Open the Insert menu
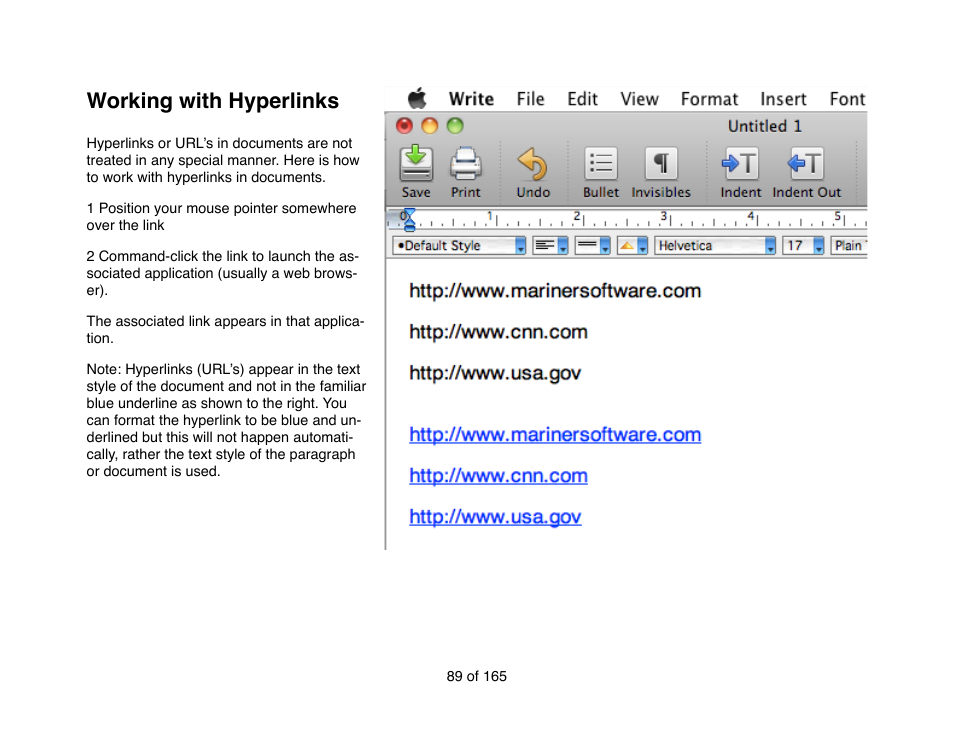 click(783, 99)
